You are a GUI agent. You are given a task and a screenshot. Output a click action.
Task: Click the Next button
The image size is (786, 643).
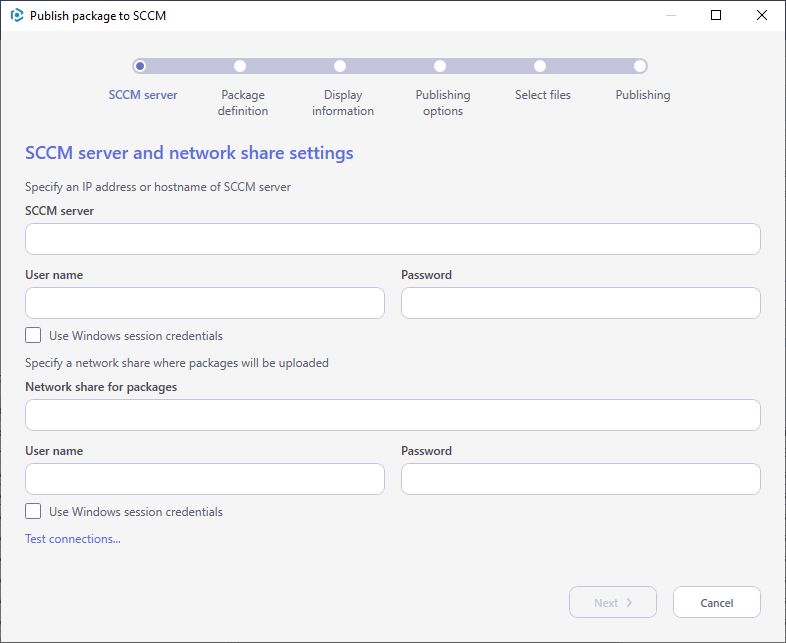coord(613,602)
